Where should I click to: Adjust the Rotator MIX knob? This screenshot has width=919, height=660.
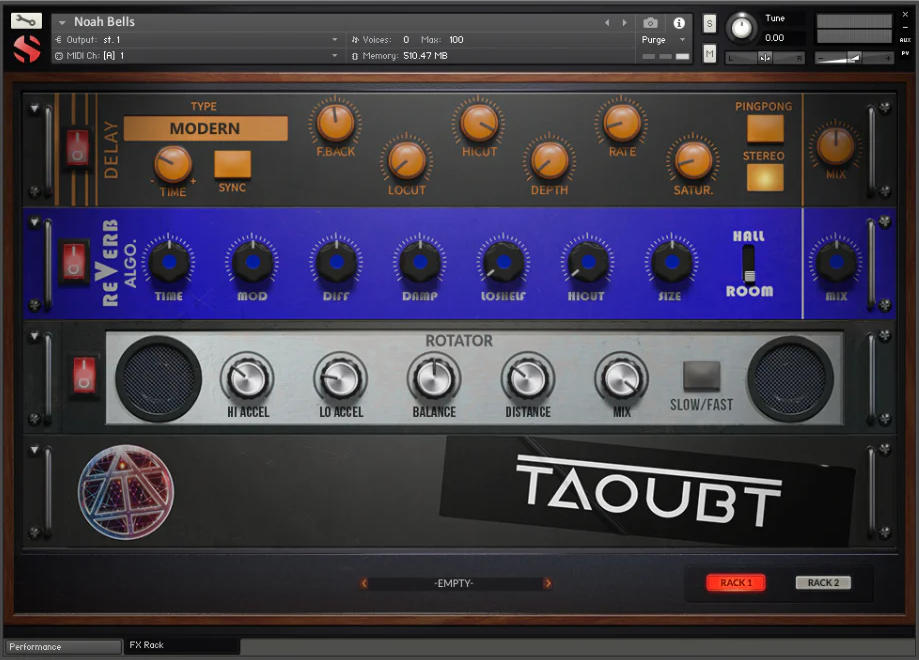point(621,379)
